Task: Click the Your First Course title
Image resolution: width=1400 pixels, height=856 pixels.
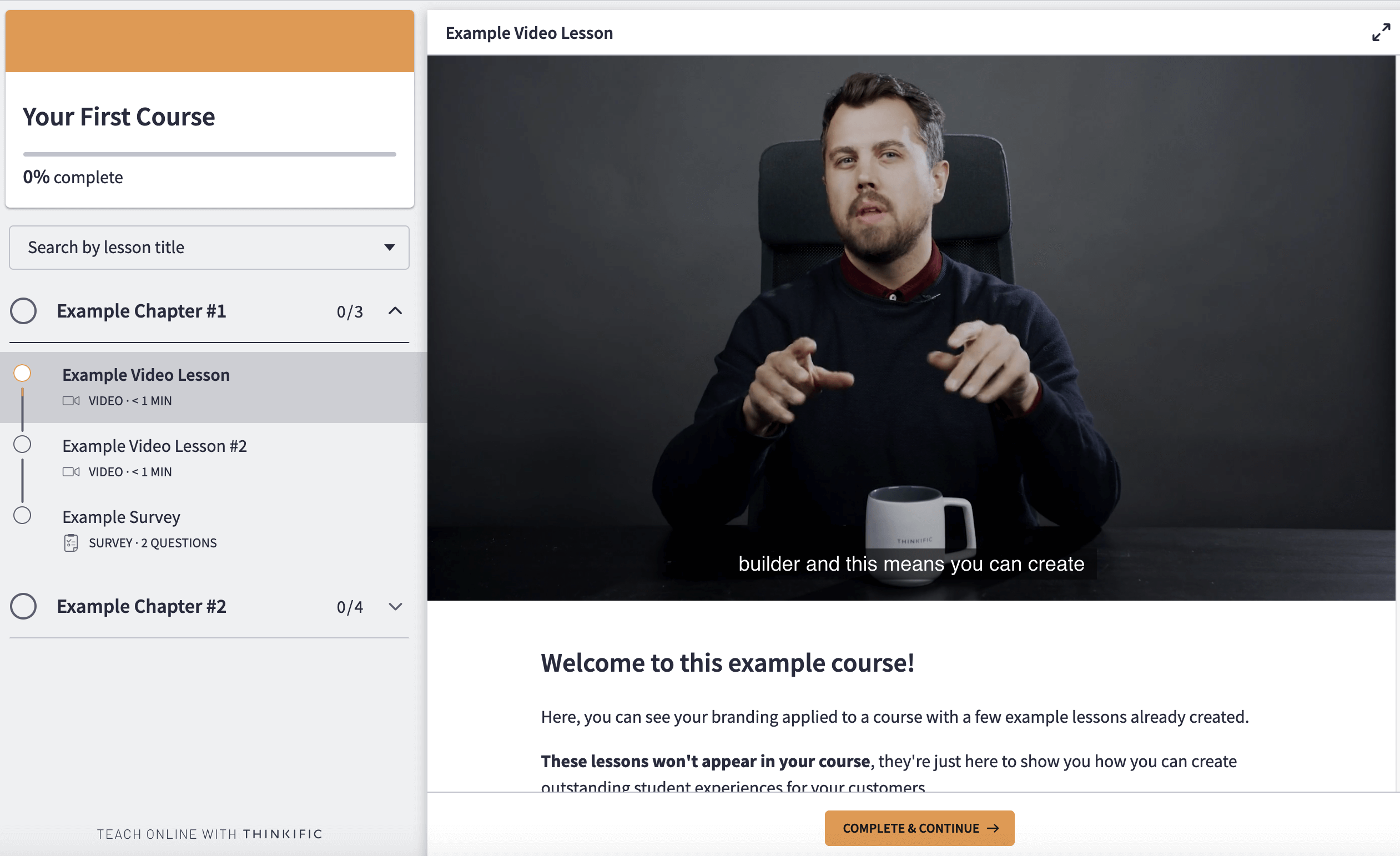Action: pos(119,117)
